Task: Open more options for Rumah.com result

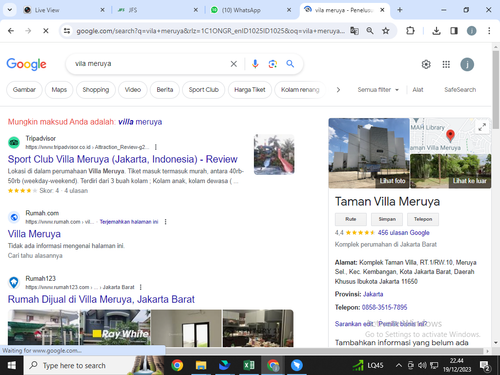Action: [x=166, y=222]
